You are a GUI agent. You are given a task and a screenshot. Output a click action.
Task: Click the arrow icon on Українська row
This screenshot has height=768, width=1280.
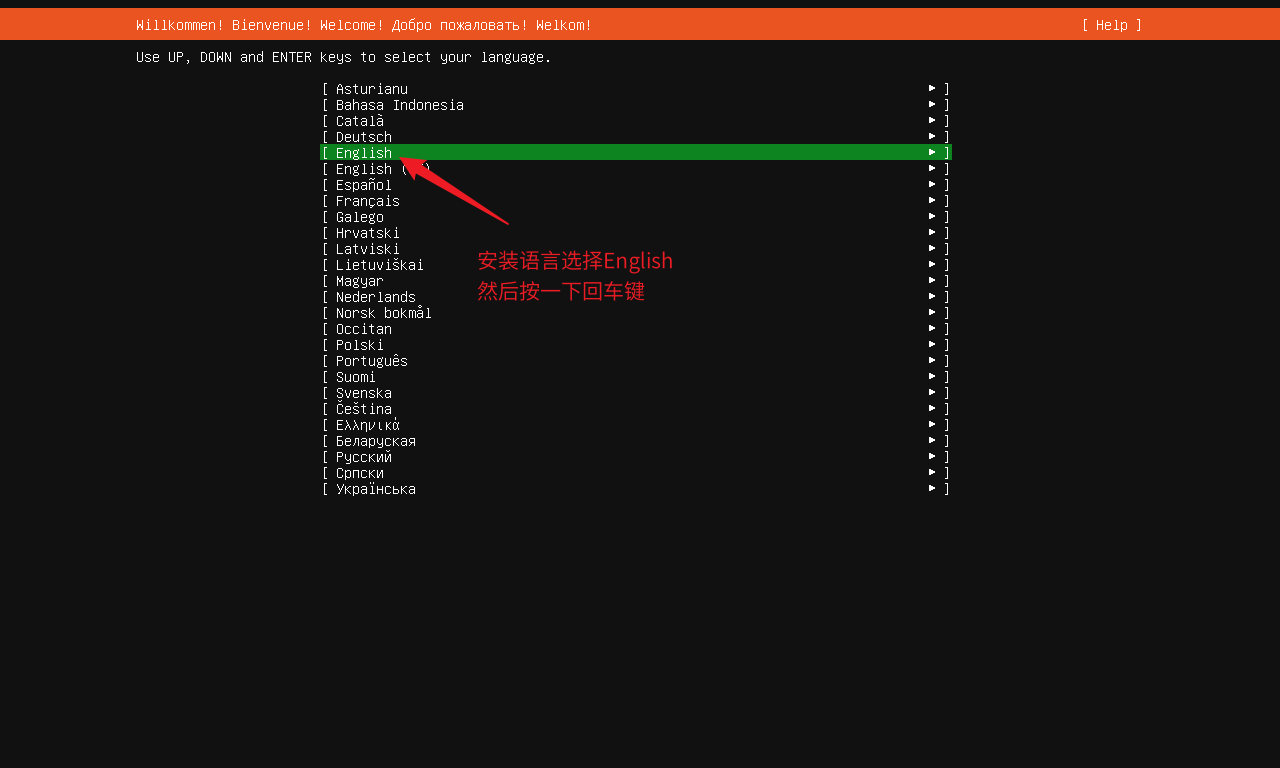click(932, 488)
